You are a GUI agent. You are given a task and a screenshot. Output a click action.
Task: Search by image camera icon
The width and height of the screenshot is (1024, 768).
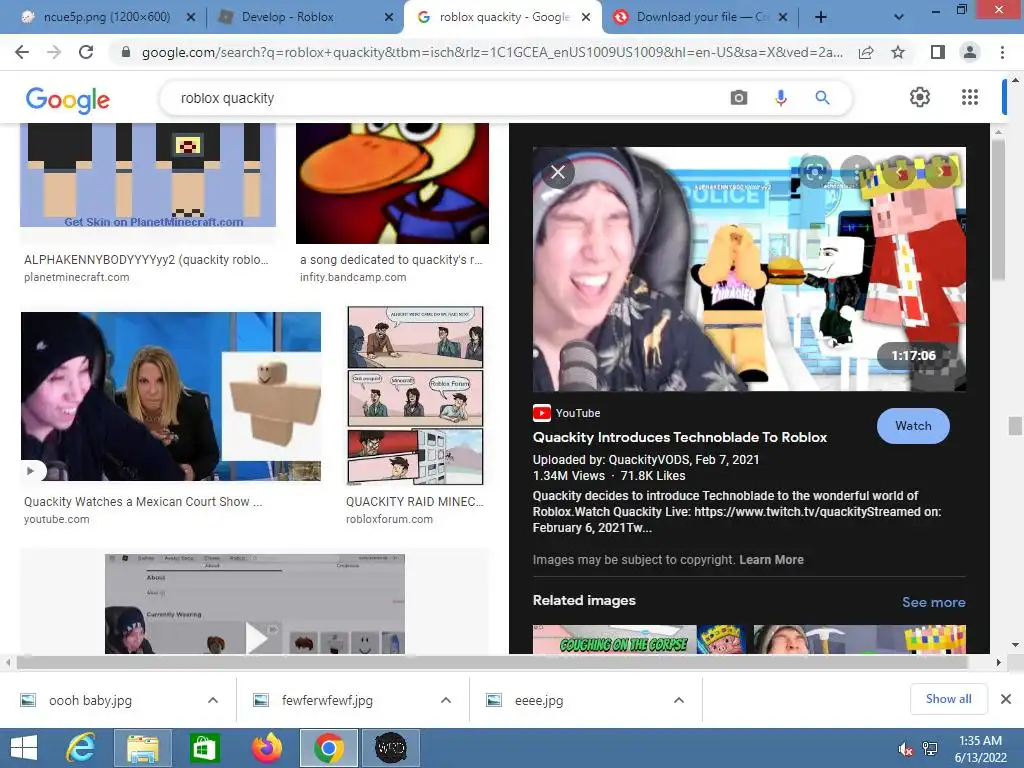pos(739,98)
